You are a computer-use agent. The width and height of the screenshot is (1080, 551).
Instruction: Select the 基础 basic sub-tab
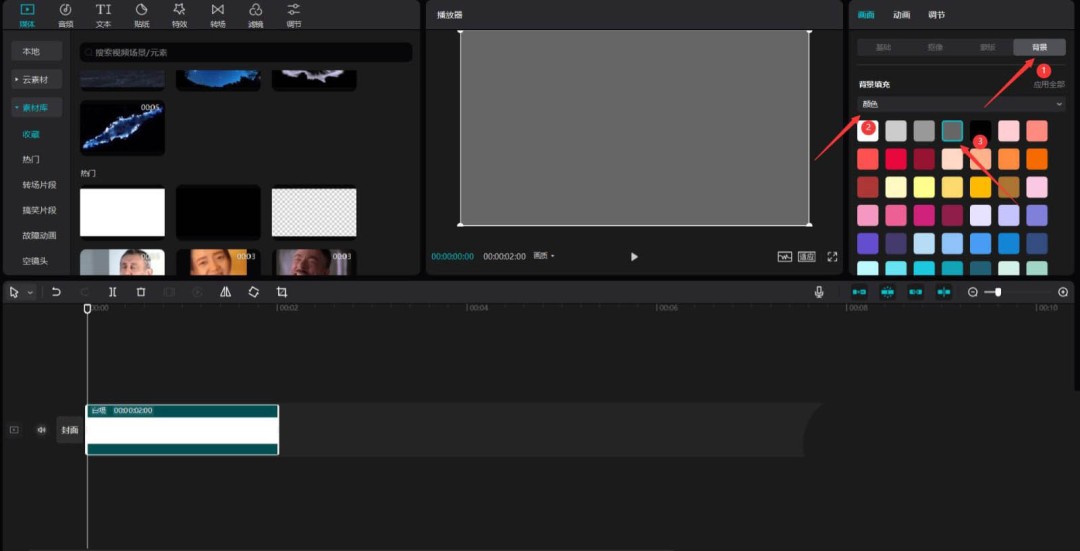pos(883,47)
